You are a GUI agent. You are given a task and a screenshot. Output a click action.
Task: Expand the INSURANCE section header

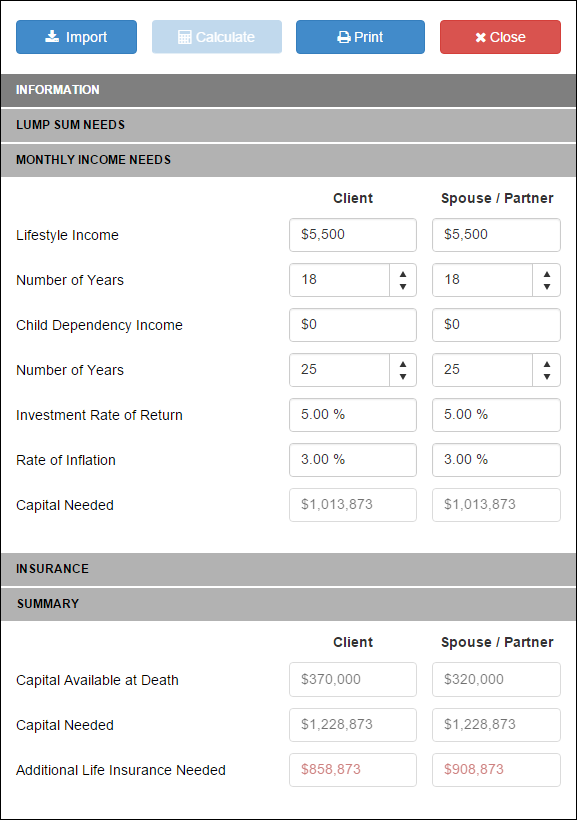(x=288, y=569)
